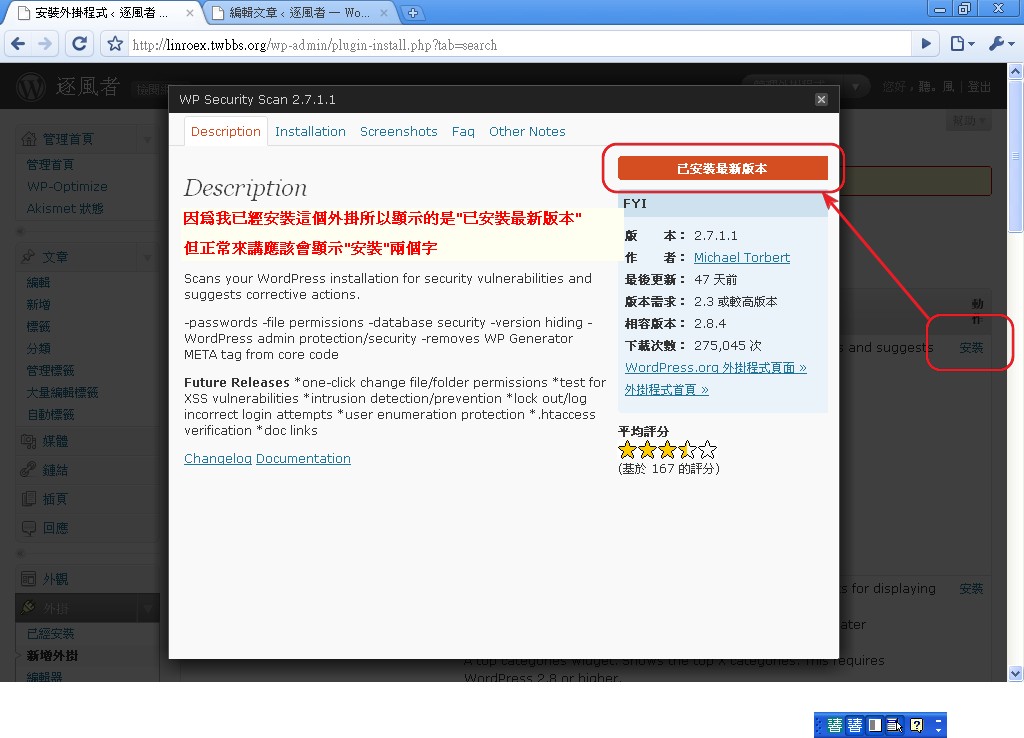This screenshot has height=738, width=1024.
Task: Open the Documentation link
Action: click(303, 458)
